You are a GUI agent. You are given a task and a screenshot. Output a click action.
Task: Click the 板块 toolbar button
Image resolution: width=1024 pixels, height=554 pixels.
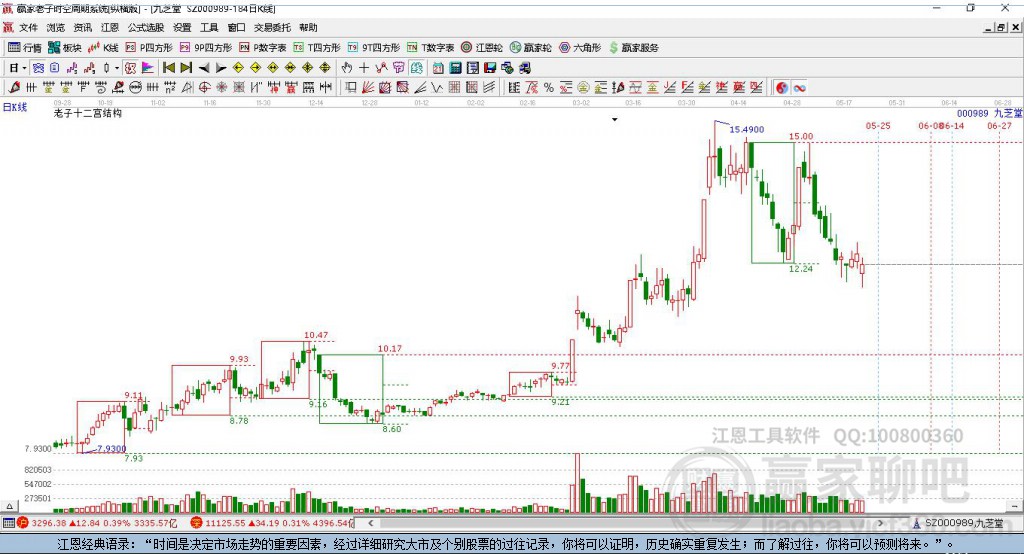click(x=65, y=47)
